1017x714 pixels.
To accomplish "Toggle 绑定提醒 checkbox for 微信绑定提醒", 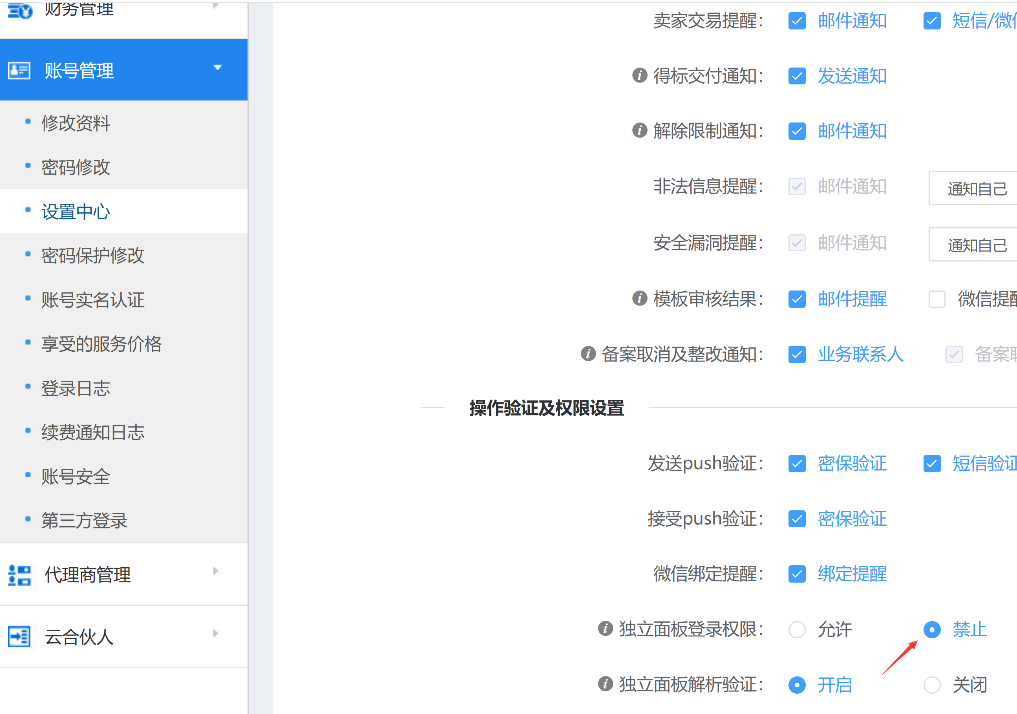I will pos(797,574).
